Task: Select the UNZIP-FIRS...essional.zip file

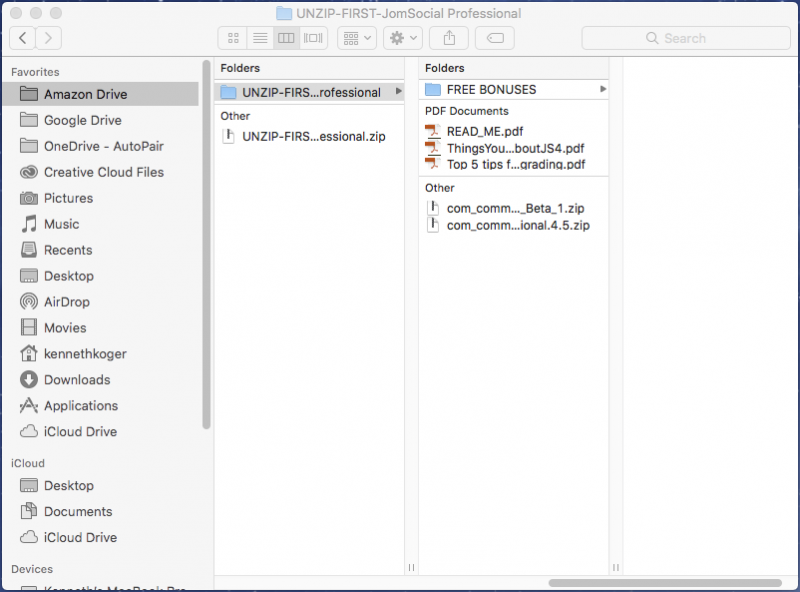Action: pyautogui.click(x=309, y=136)
